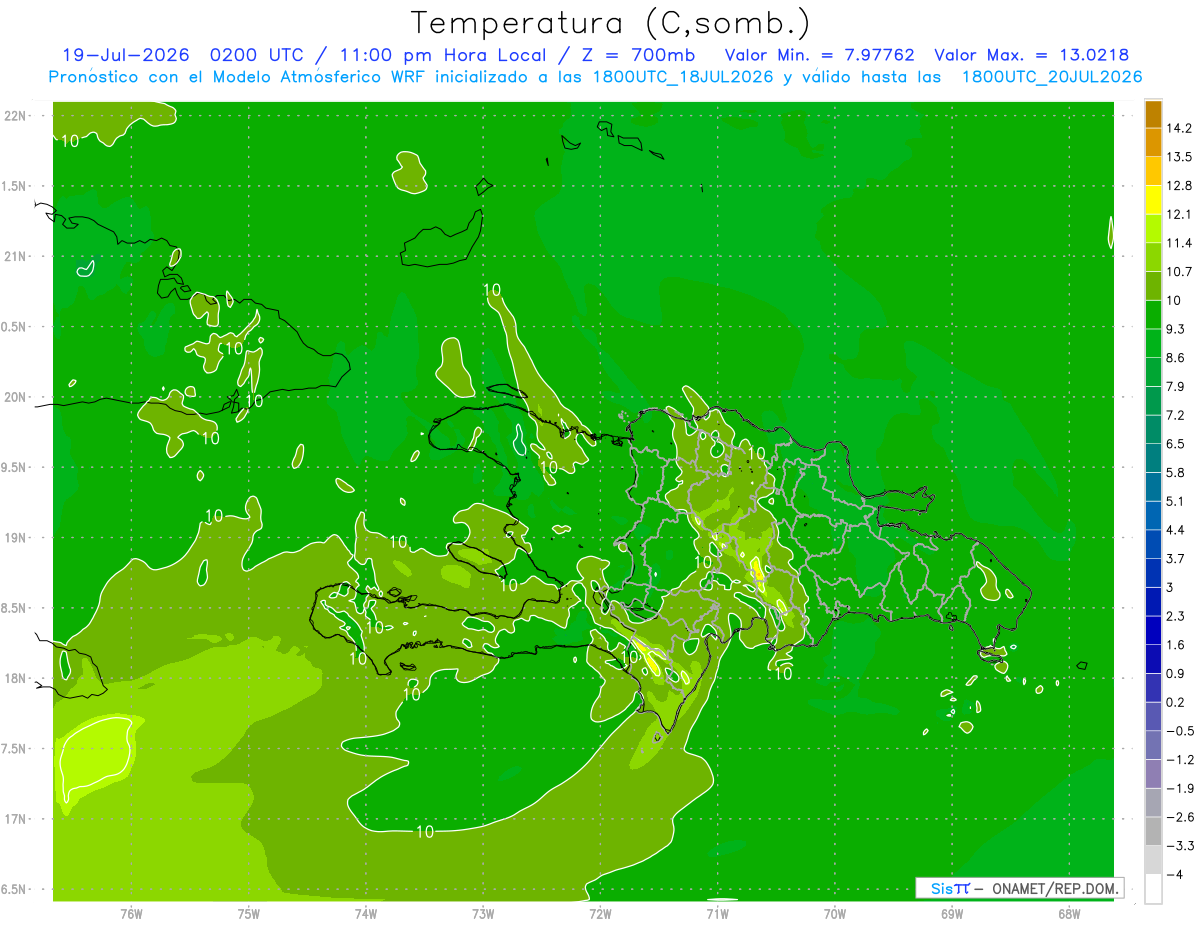Pick the blue swatch between 3.7 and 4.4

point(1153,545)
